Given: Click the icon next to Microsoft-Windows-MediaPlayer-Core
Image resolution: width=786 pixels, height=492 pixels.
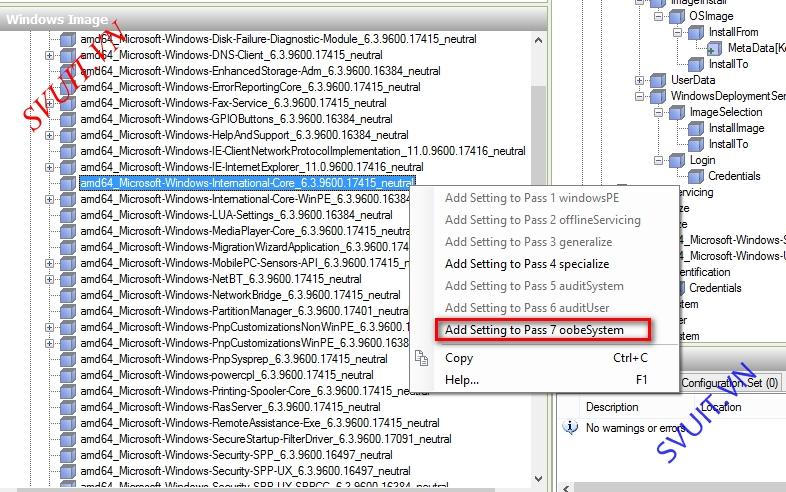Looking at the screenshot, I should coord(68,231).
